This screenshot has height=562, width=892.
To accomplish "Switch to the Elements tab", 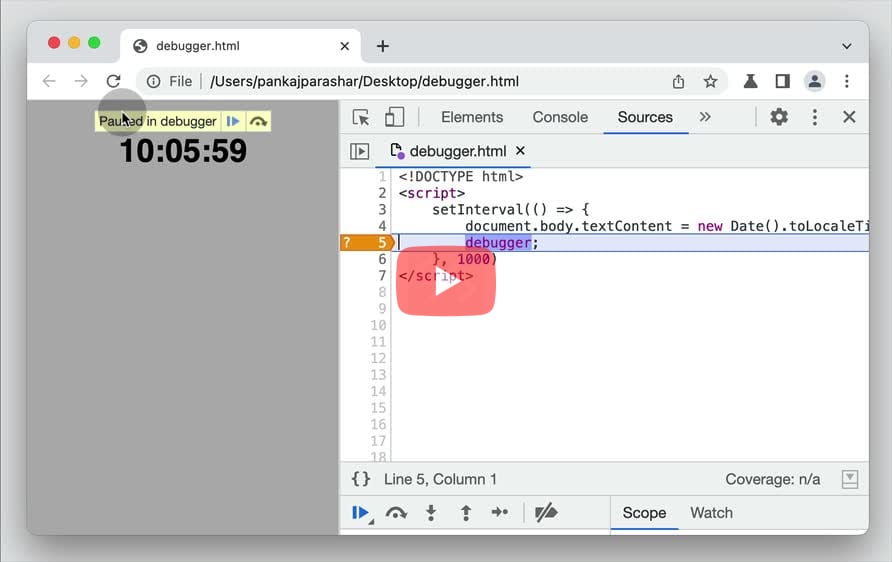I will (472, 117).
